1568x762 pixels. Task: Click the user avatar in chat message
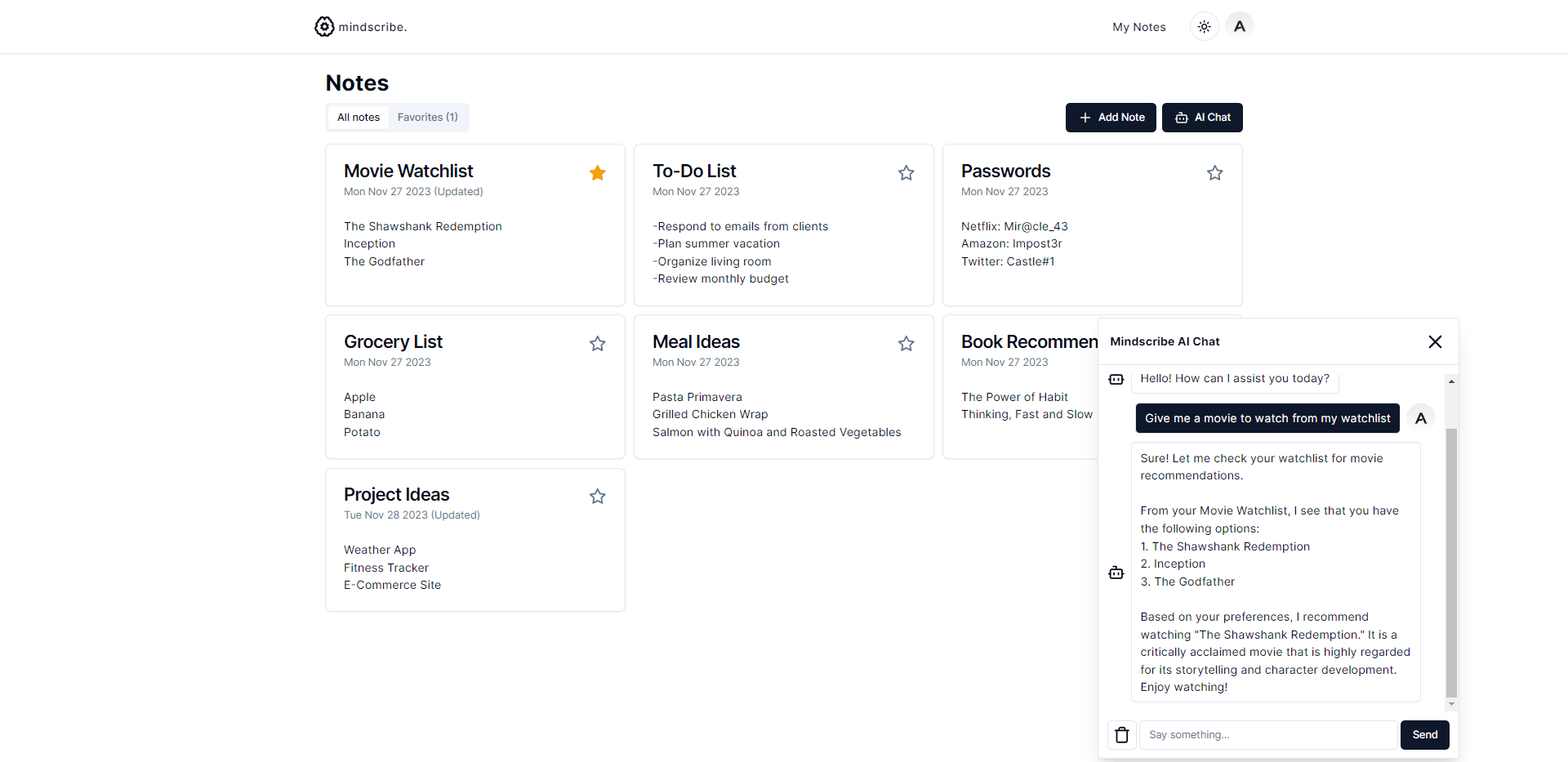(1421, 418)
